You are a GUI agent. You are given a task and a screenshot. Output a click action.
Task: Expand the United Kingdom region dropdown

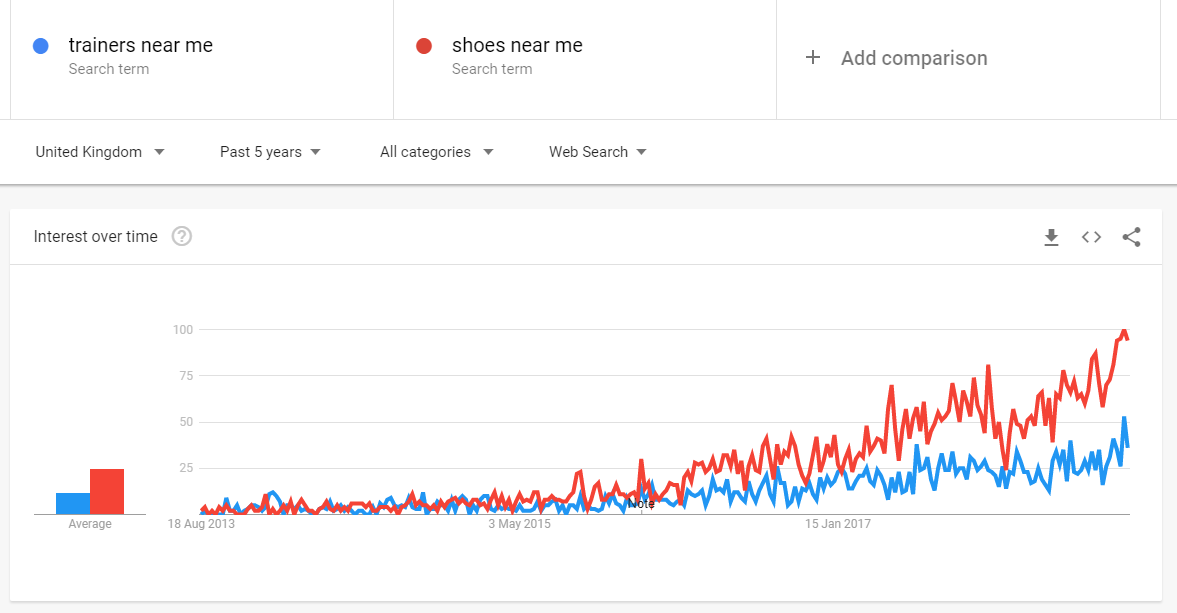click(100, 152)
